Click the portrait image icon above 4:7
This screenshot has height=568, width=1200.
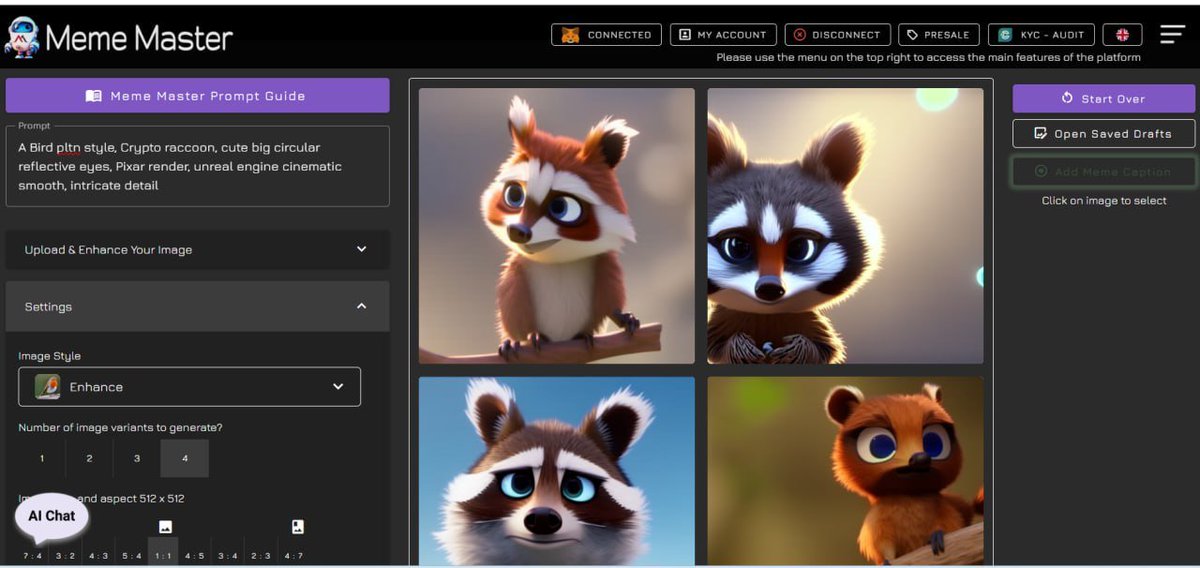[x=297, y=527]
